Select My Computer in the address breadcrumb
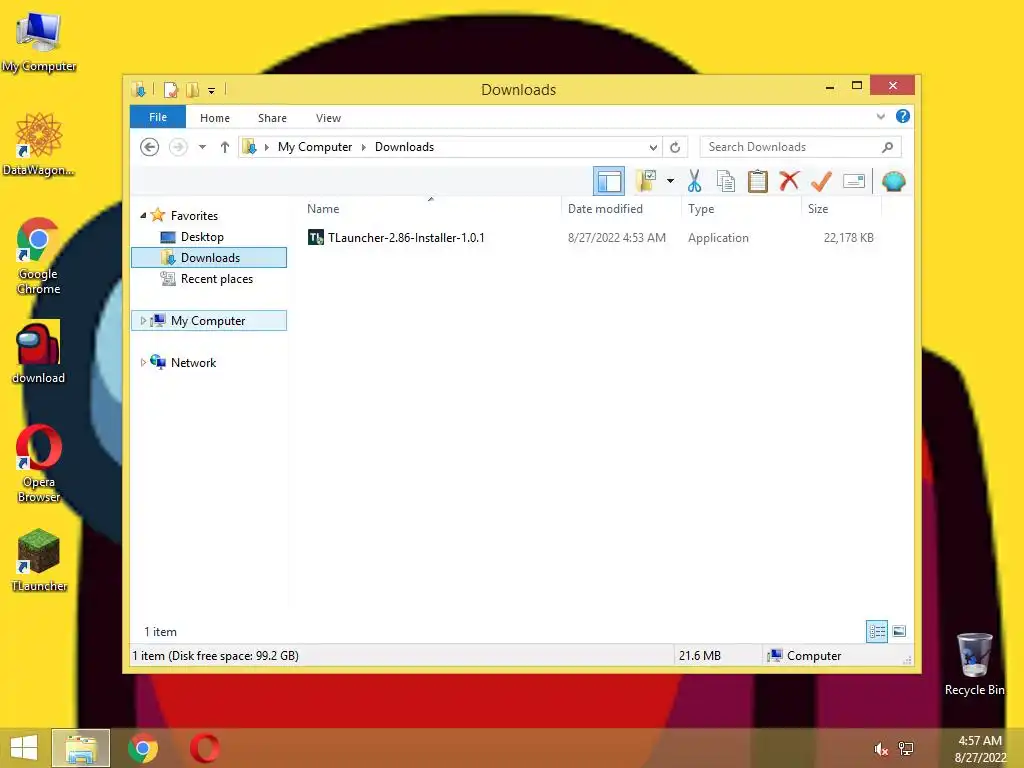 [315, 147]
